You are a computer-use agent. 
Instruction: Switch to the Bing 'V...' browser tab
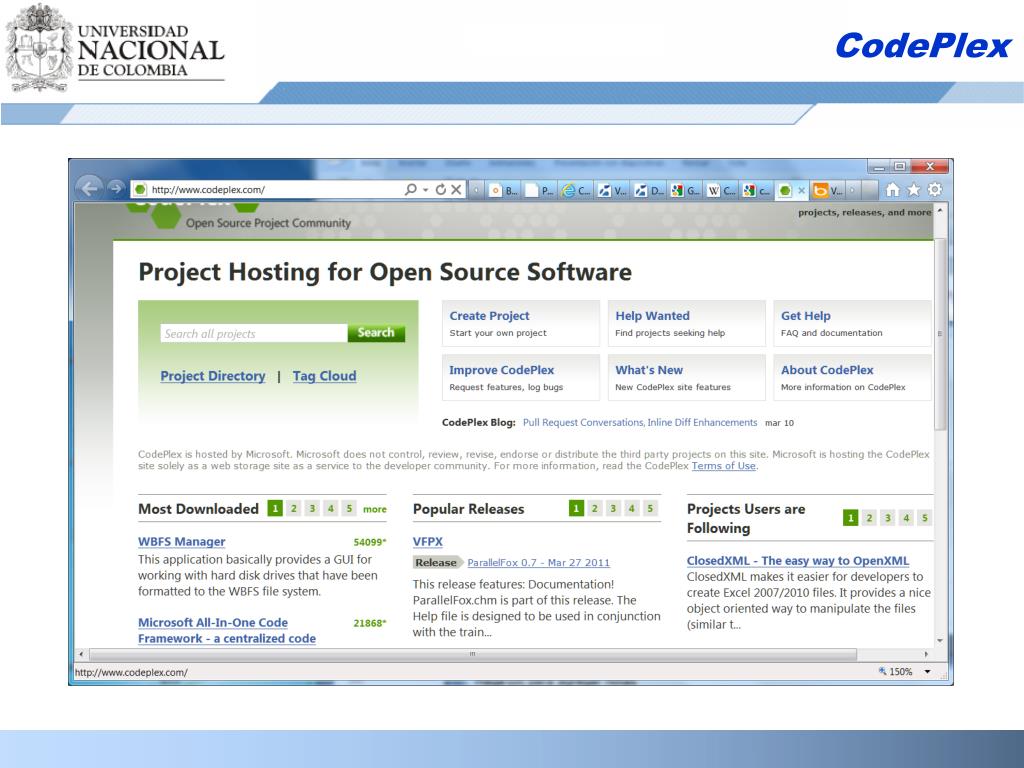point(828,190)
